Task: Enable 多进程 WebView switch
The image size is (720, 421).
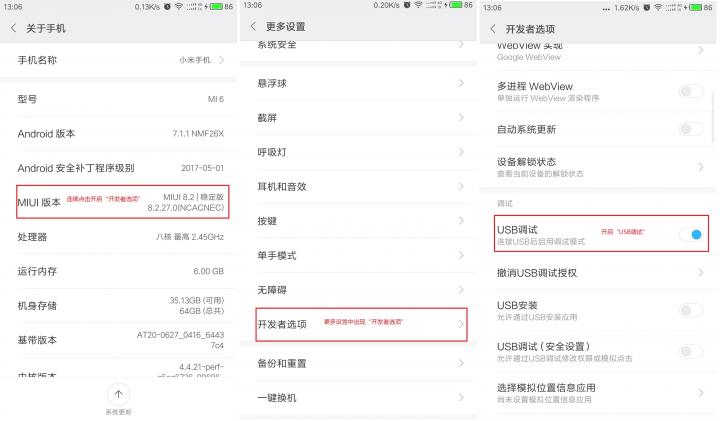Action: (x=691, y=91)
